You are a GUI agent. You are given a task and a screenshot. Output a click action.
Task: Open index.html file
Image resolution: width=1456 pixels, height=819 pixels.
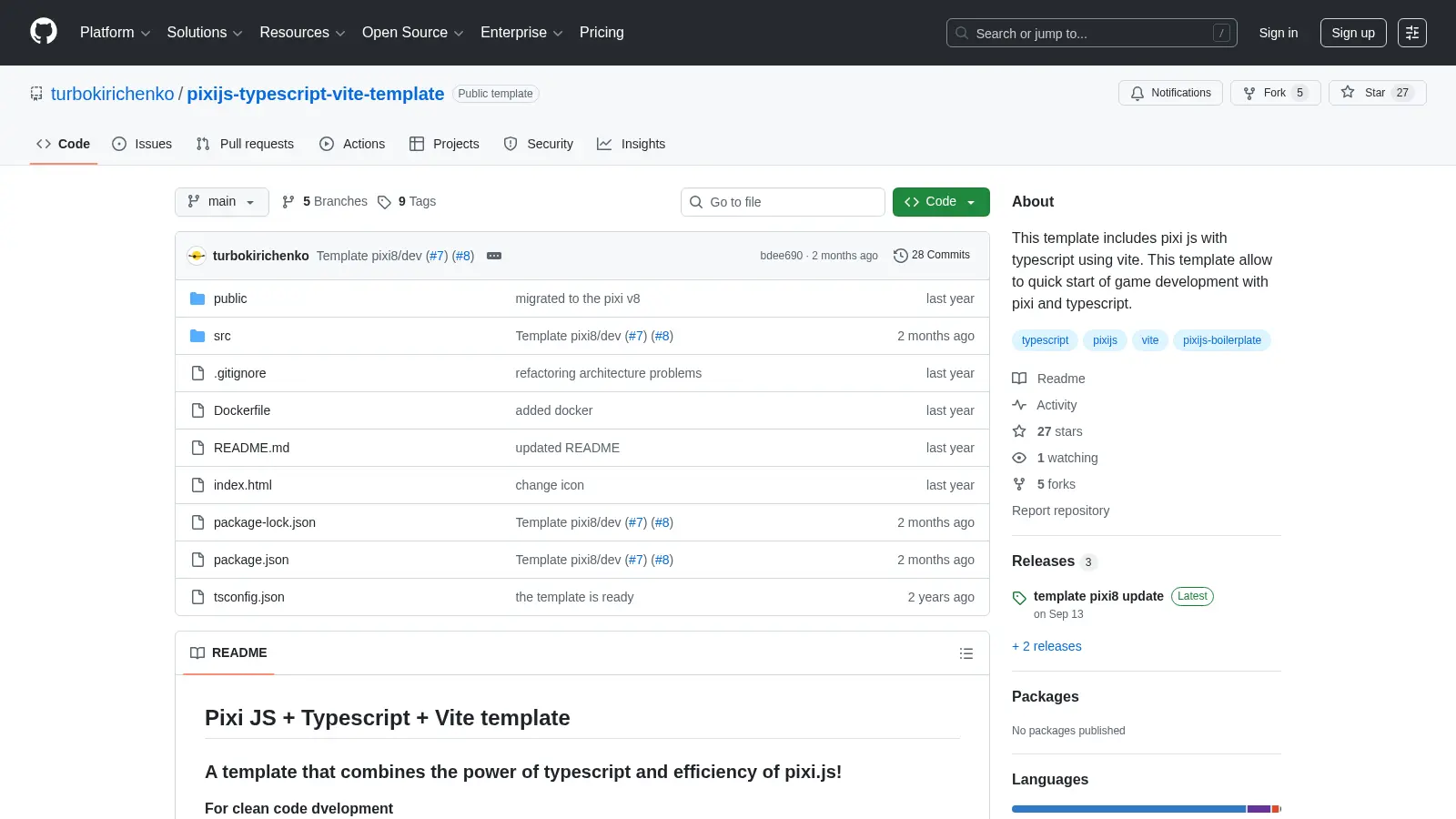[243, 485]
